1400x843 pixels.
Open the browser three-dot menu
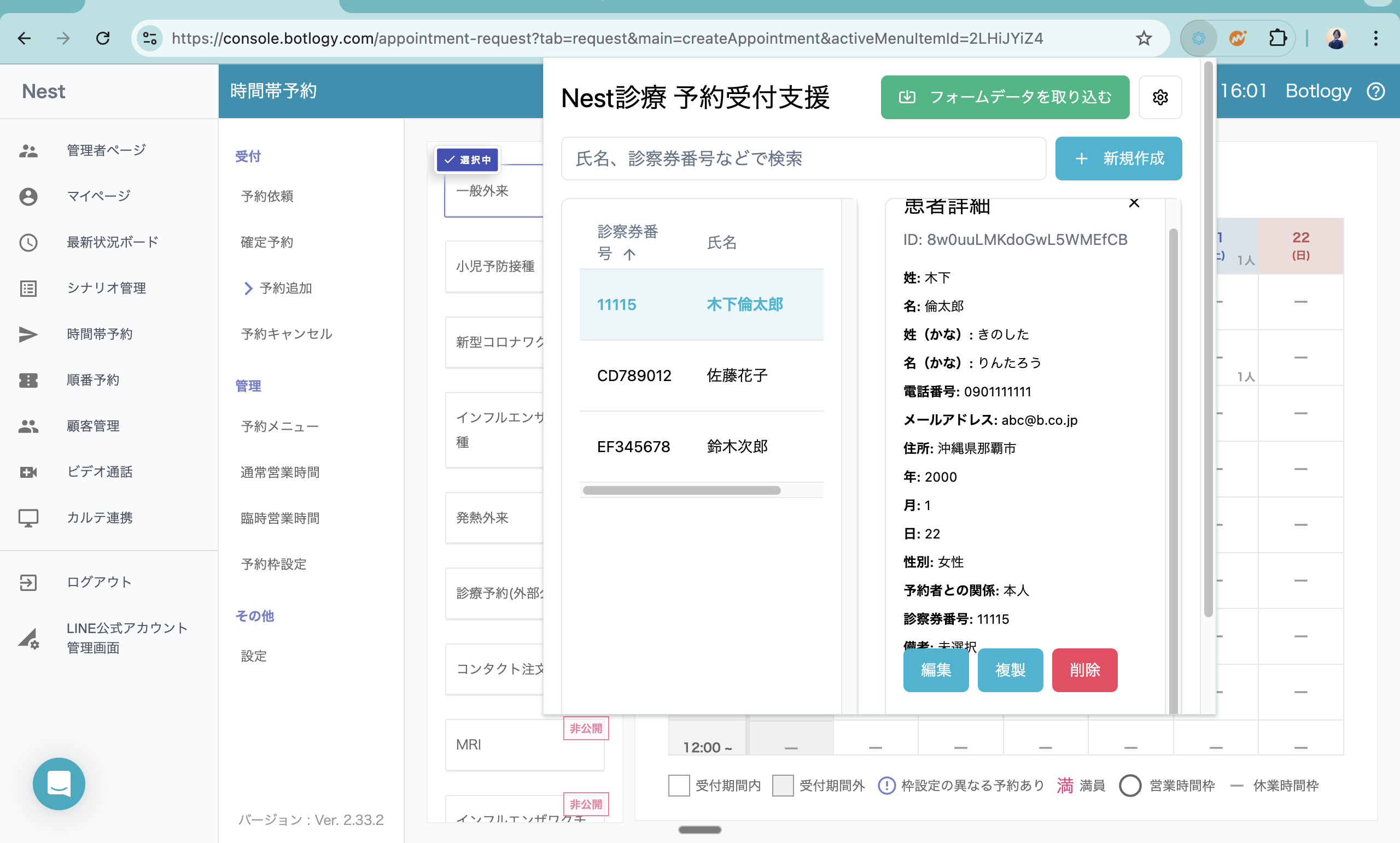1375,38
